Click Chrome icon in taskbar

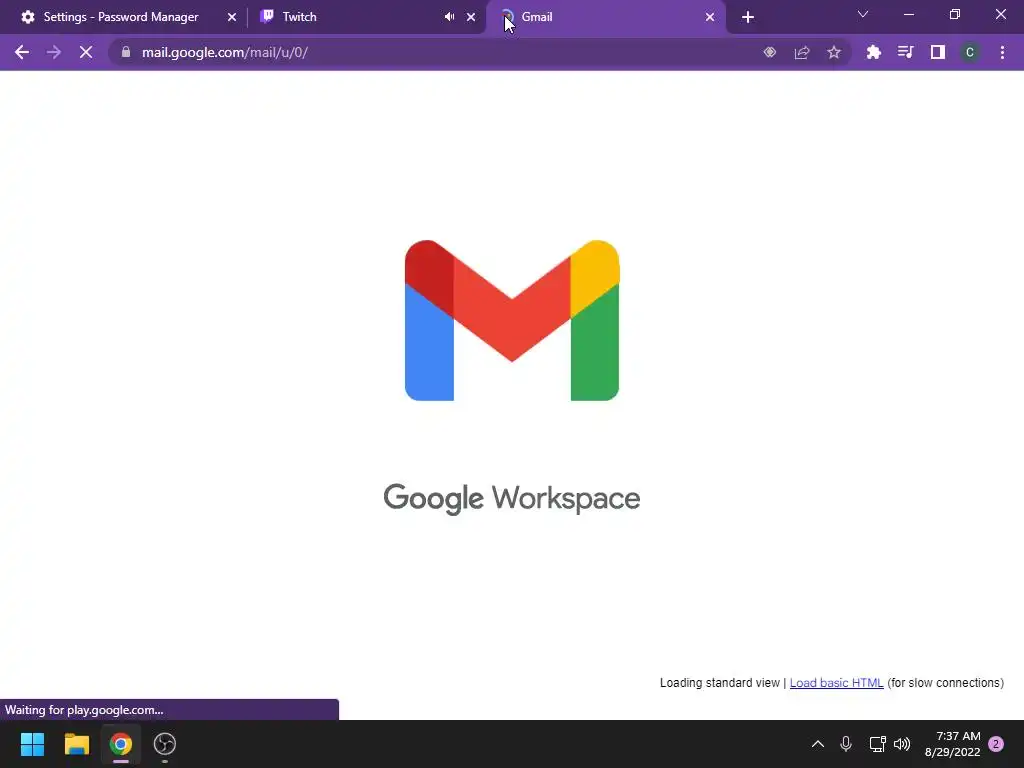[x=121, y=744]
